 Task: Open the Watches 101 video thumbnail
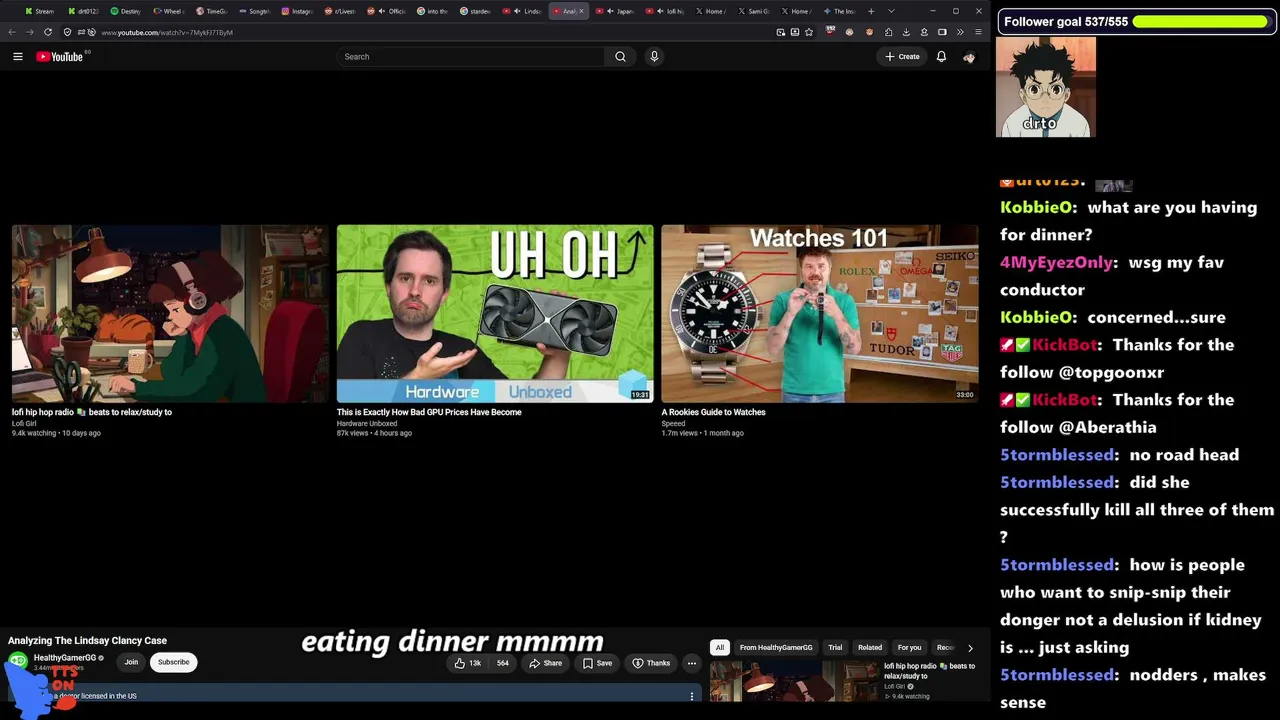pos(820,314)
